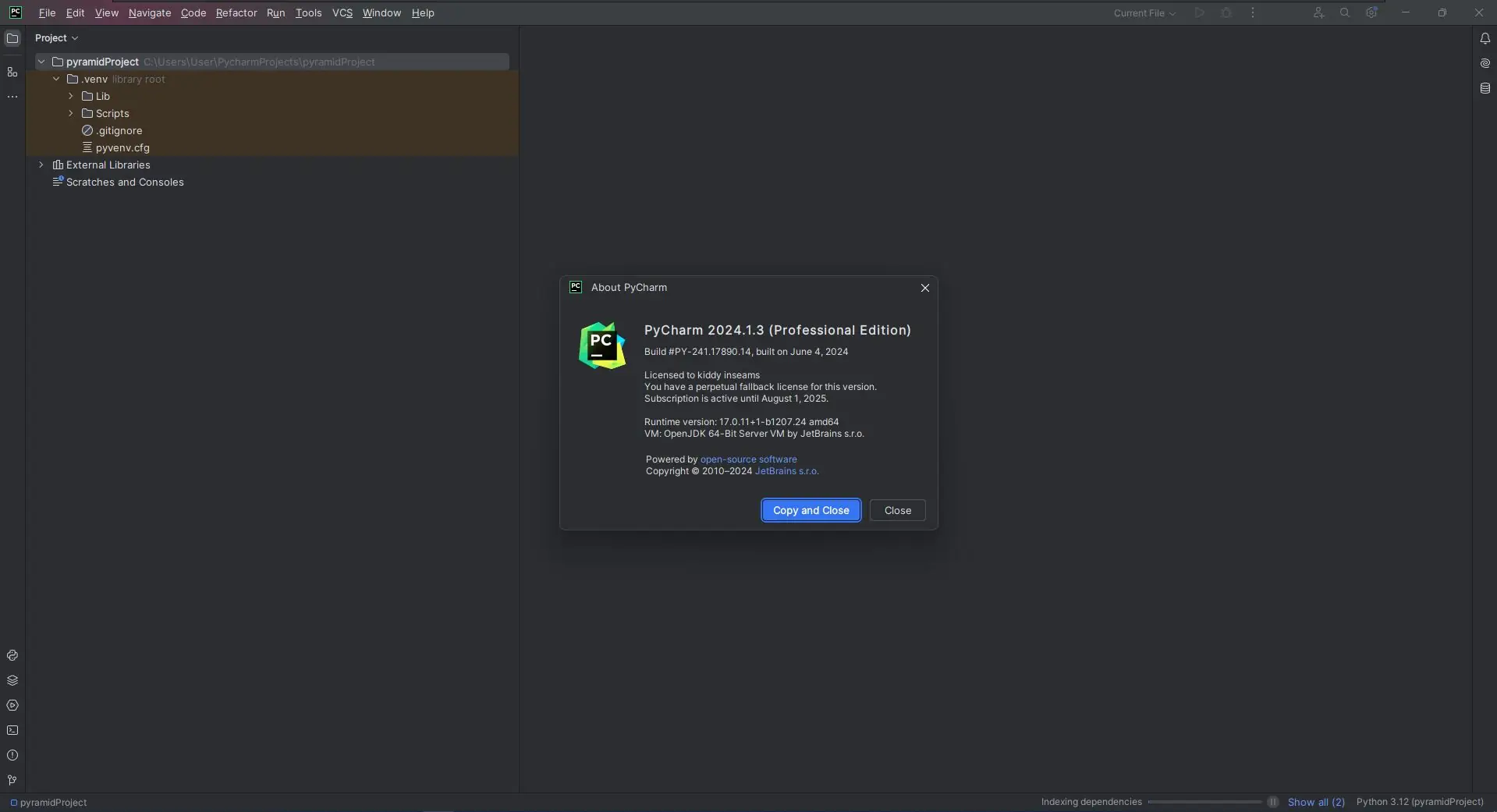This screenshot has width=1497, height=812.
Task: Open Search Everywhere magnifier icon
Action: pyautogui.click(x=1345, y=12)
